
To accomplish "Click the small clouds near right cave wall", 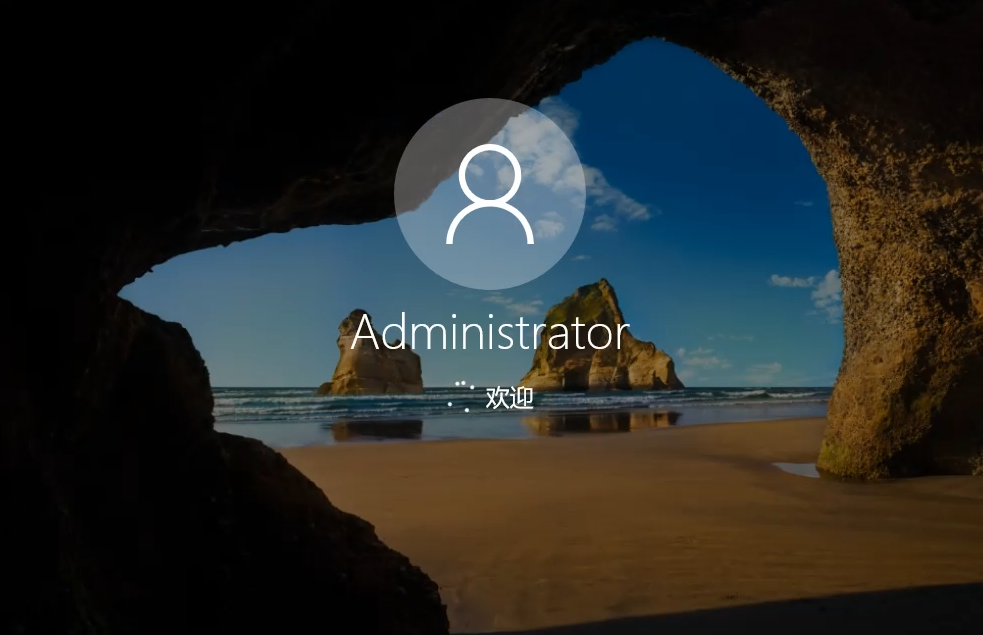I will pos(815,290).
